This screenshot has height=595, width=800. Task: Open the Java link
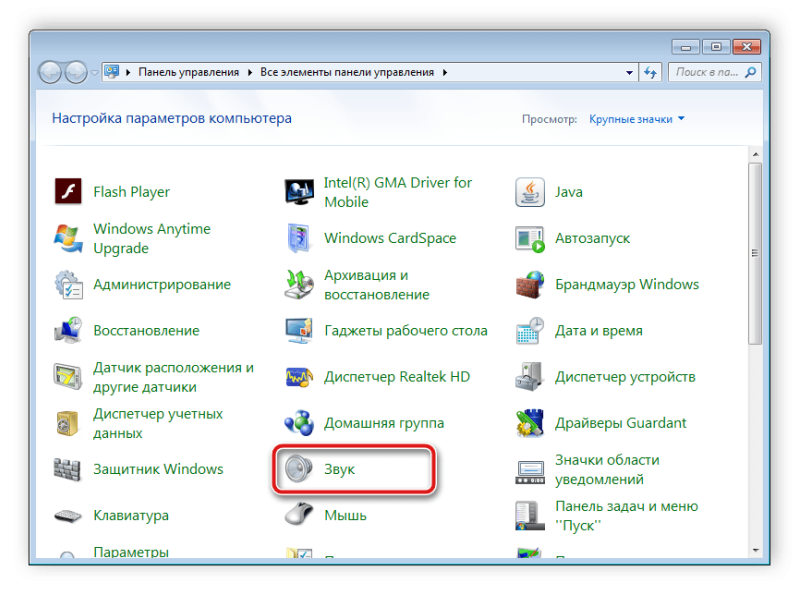click(x=569, y=192)
